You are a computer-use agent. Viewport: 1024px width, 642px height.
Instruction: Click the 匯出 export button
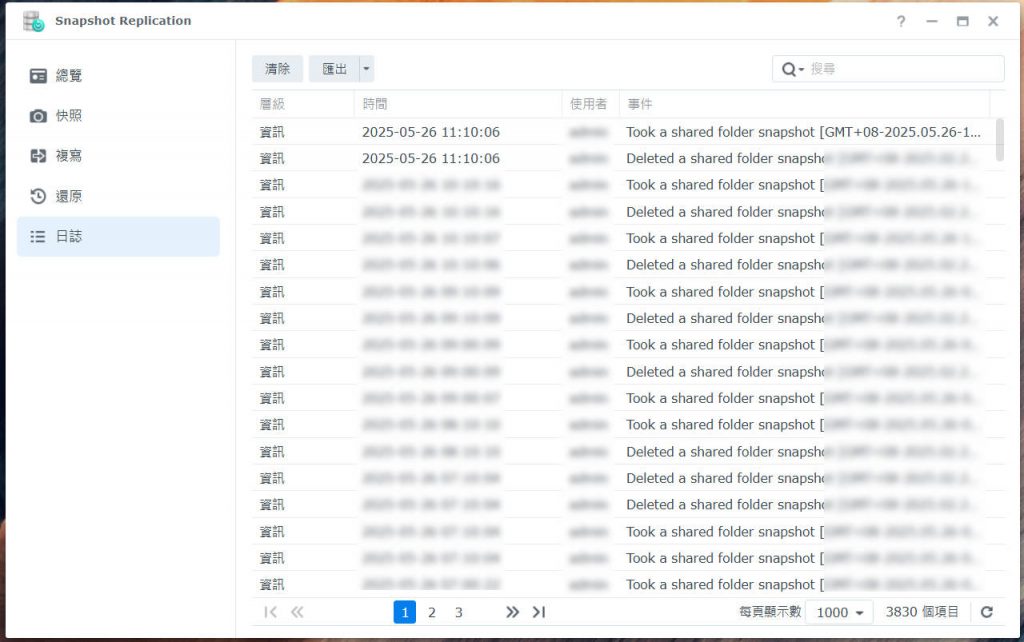coord(334,69)
